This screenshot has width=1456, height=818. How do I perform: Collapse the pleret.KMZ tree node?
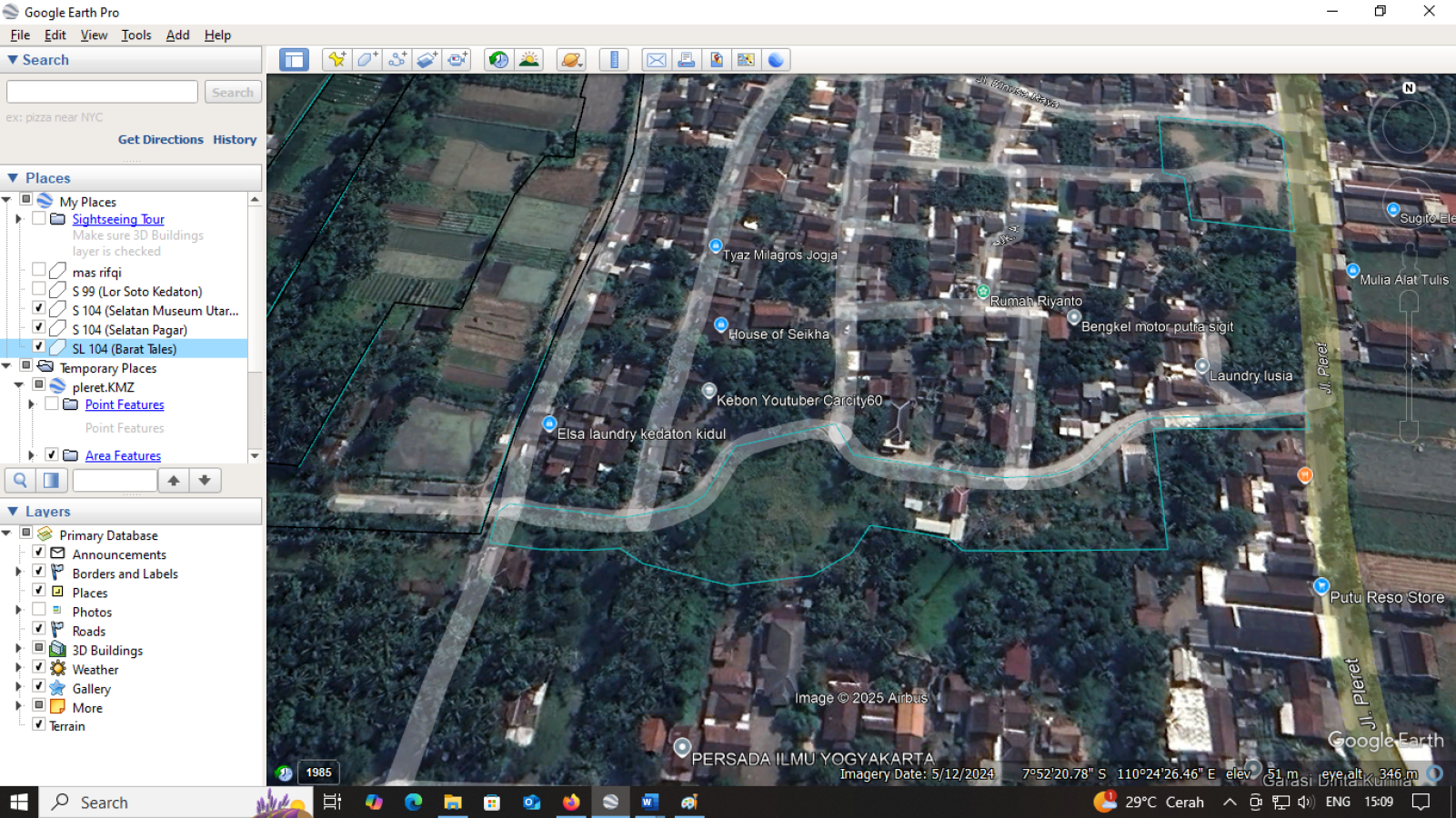pyautogui.click(x=18, y=385)
